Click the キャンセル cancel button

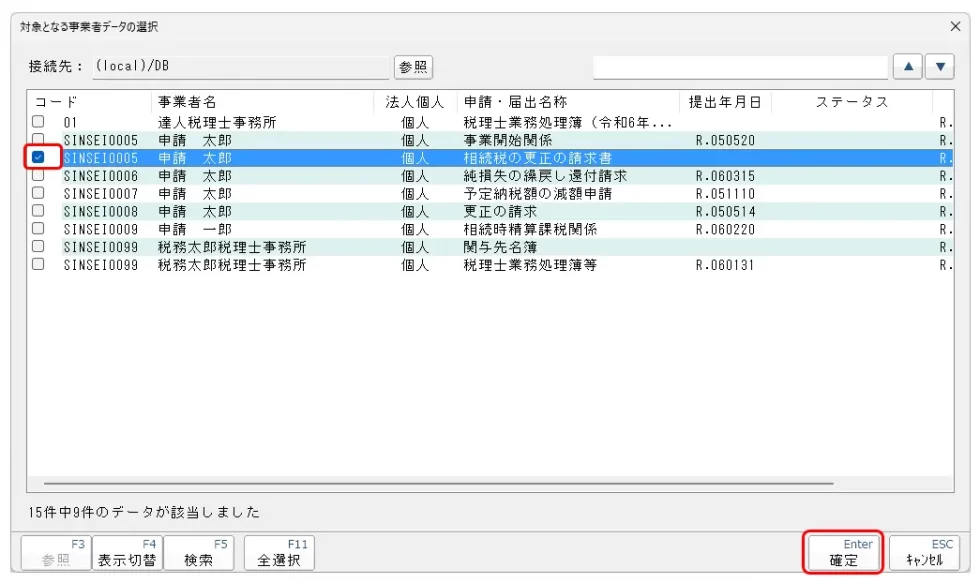(x=924, y=552)
